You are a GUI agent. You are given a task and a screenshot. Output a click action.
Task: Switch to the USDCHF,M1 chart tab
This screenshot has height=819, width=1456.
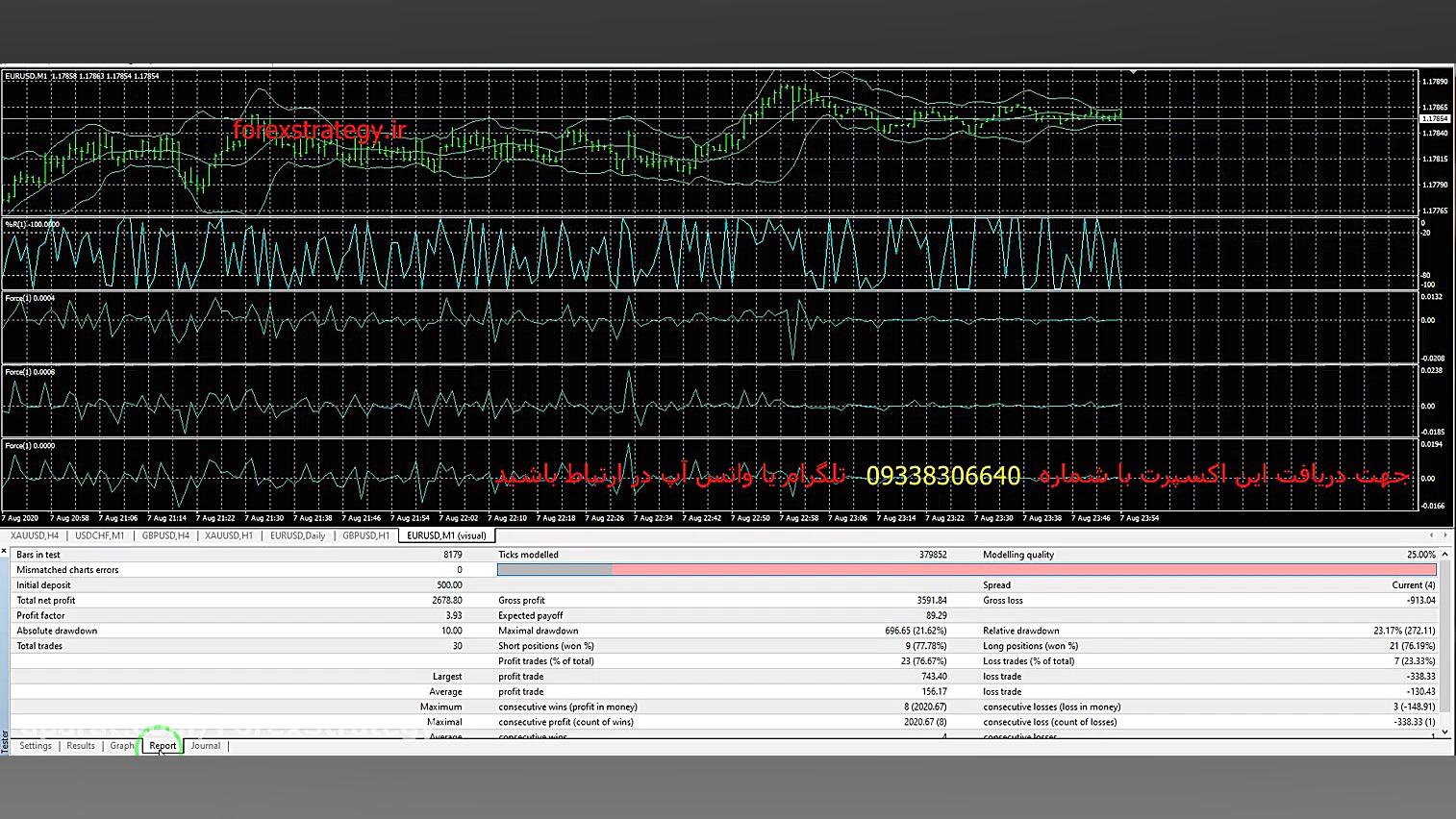click(100, 535)
